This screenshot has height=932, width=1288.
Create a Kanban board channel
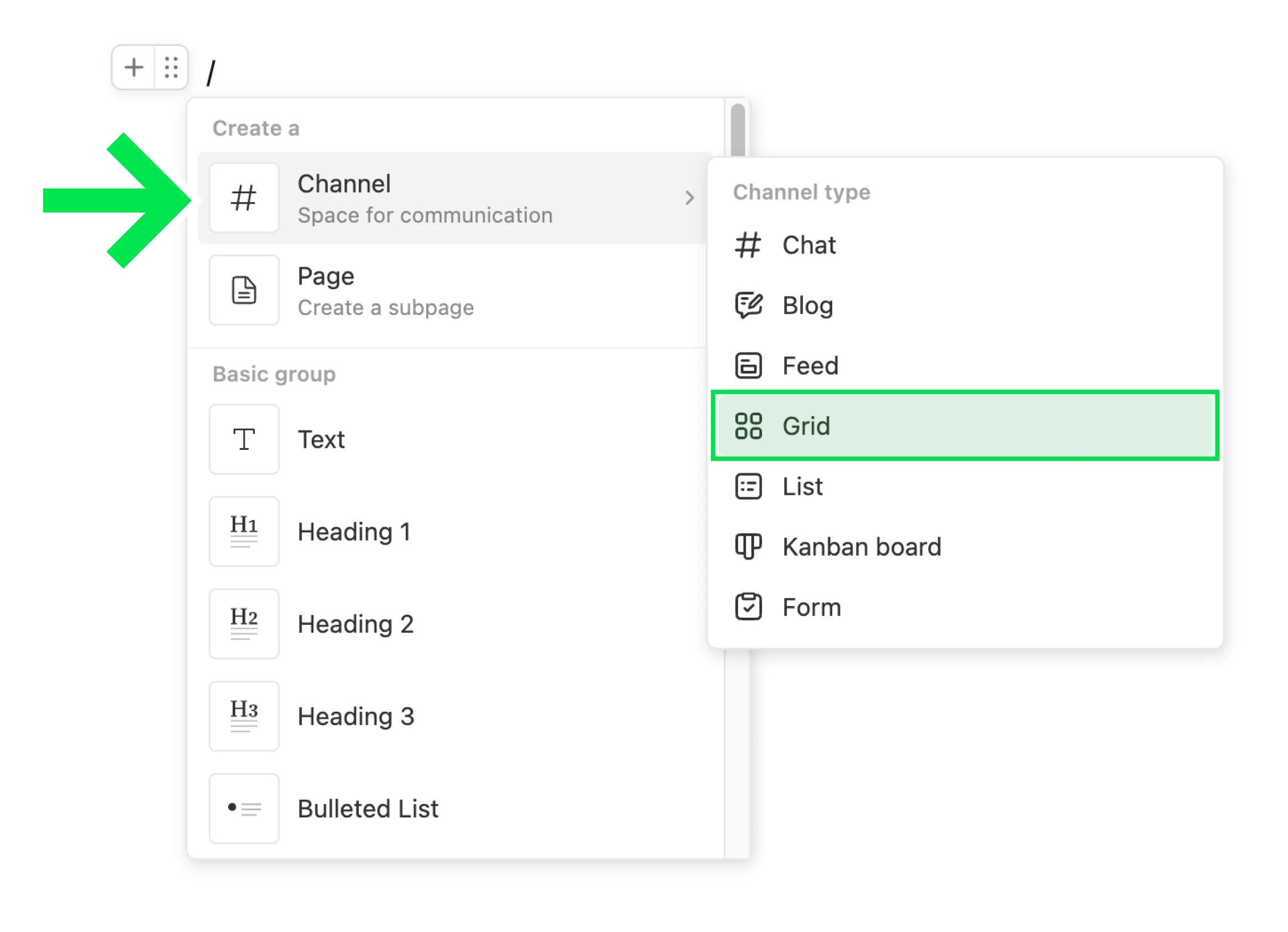coord(861,547)
